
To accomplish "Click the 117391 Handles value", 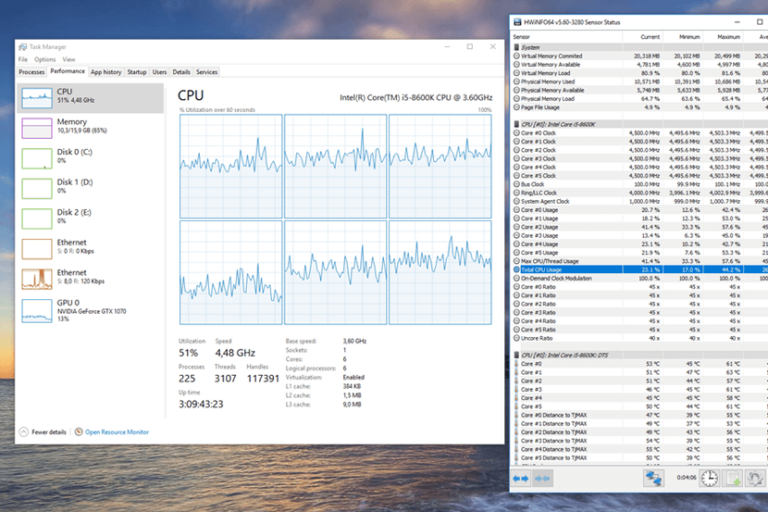I will pos(263,379).
